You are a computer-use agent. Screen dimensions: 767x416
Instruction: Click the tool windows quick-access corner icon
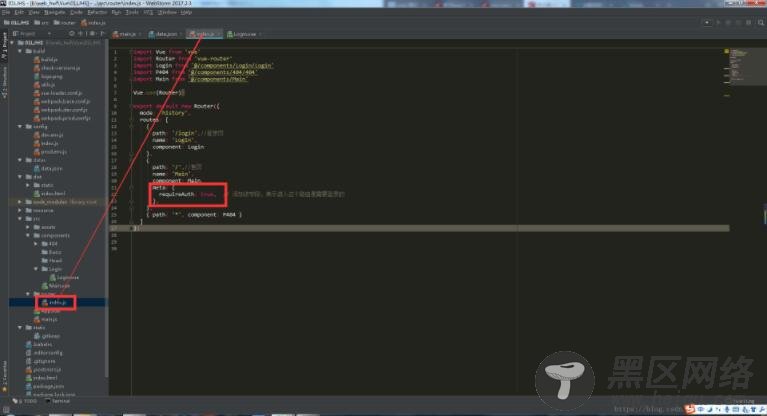point(5,410)
